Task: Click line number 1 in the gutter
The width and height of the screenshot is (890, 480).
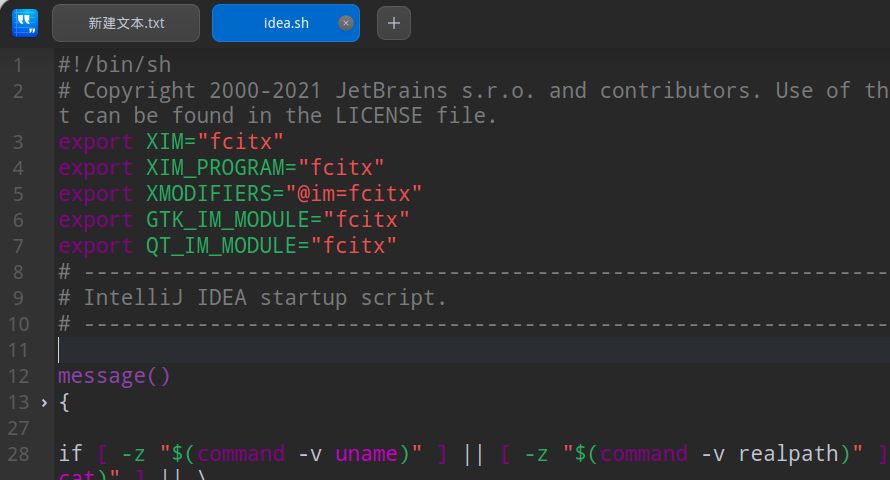Action: click(x=17, y=65)
